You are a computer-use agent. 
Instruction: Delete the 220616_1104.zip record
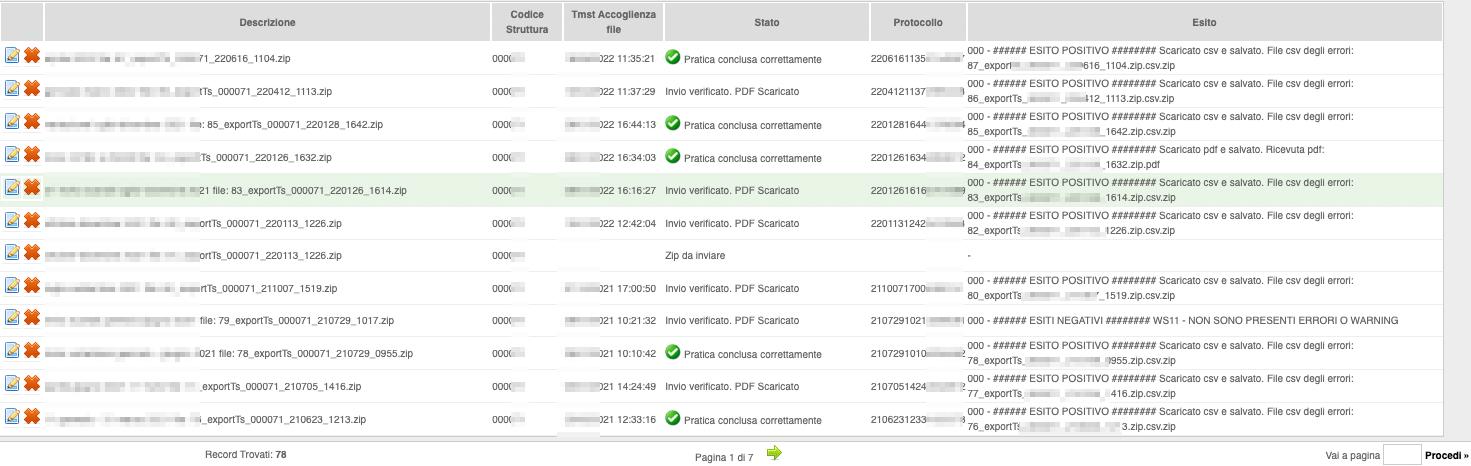[31, 56]
